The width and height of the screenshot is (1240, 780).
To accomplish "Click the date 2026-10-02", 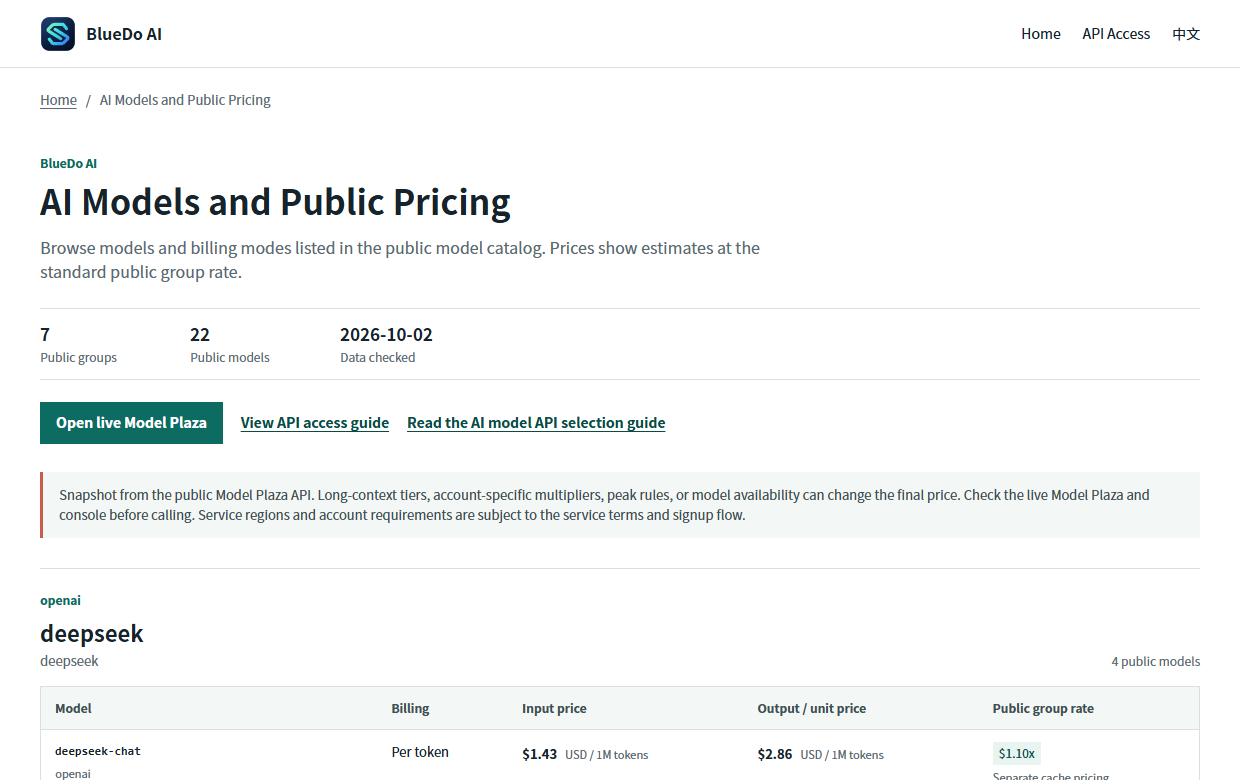I will [386, 335].
